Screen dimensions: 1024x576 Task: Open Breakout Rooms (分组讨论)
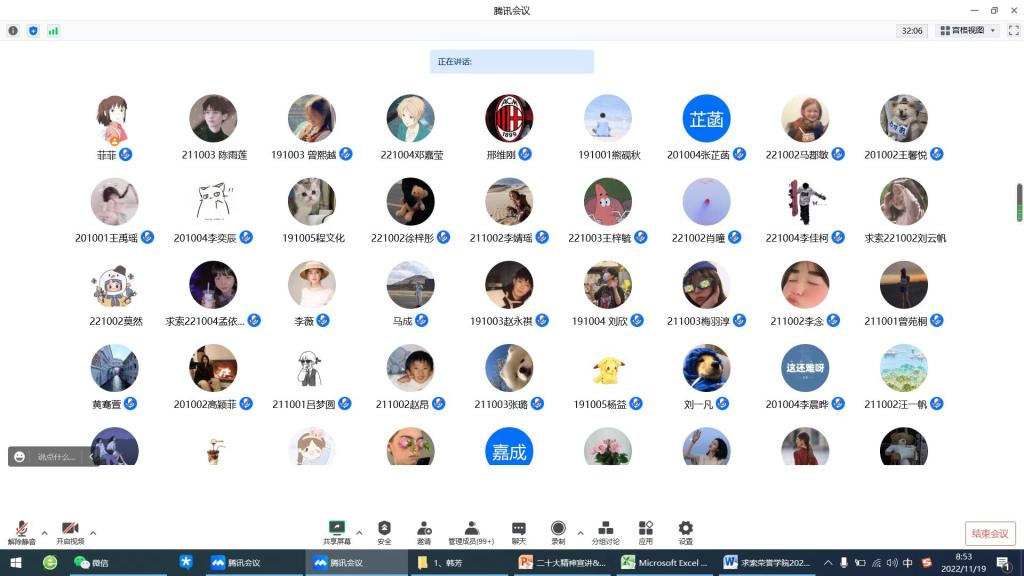604,531
